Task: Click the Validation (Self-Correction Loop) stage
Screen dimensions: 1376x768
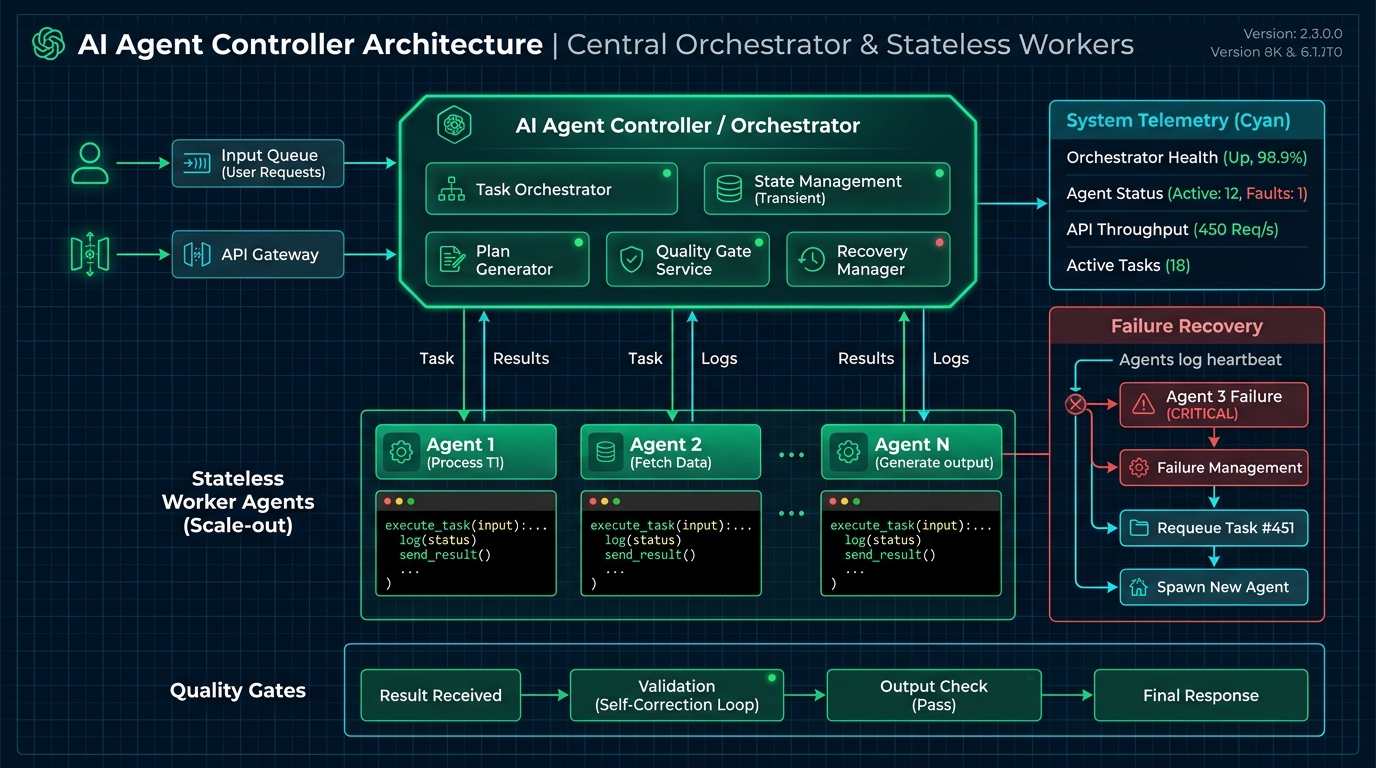Action: (x=677, y=695)
